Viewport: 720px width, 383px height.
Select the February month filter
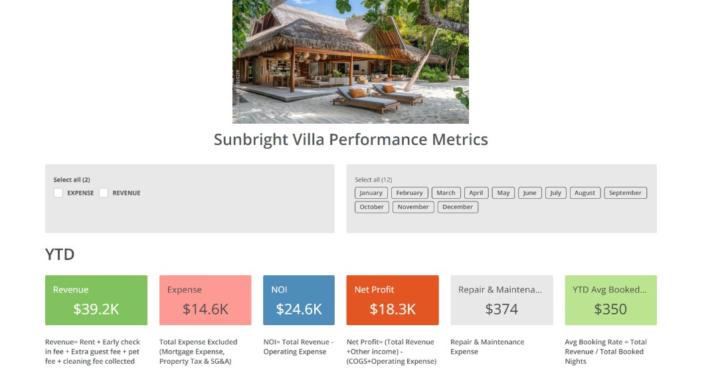pyautogui.click(x=410, y=193)
